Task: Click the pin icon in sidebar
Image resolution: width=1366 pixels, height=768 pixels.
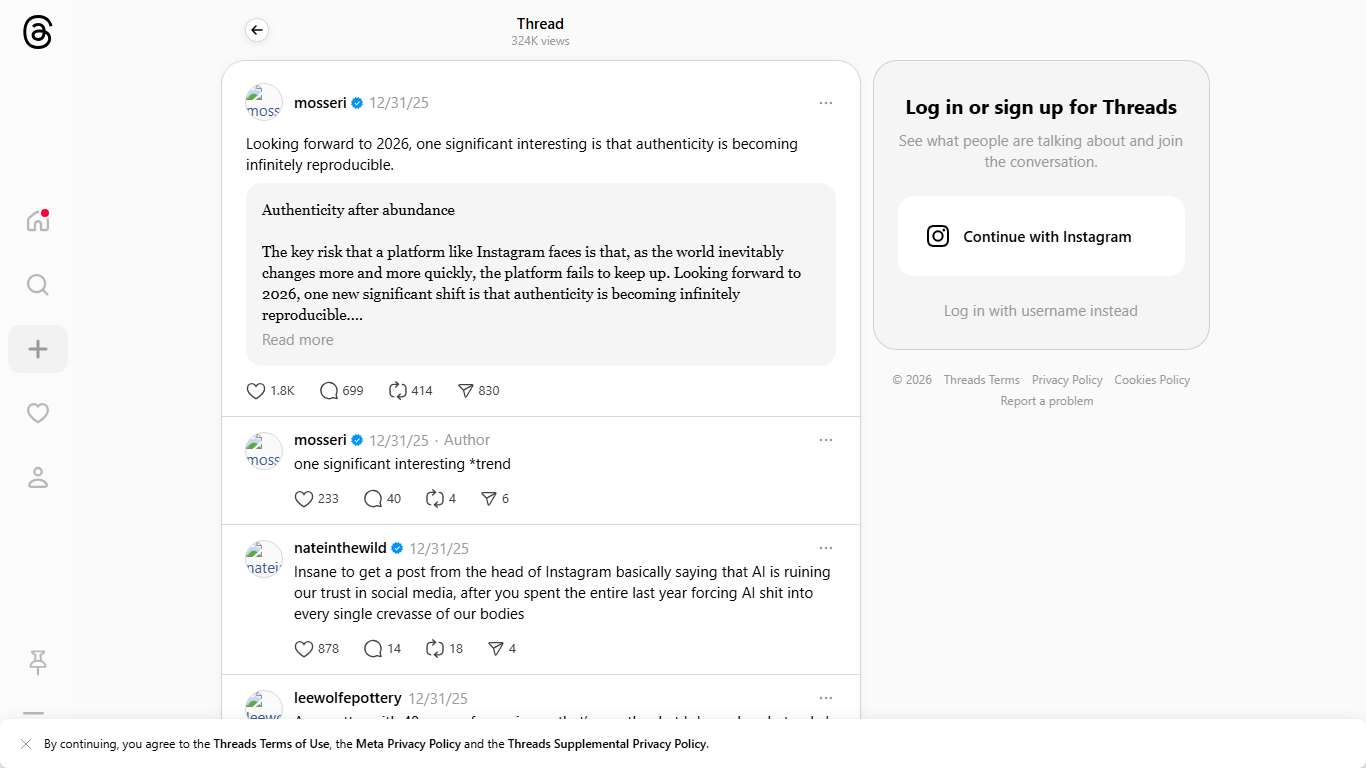Action: point(38,661)
